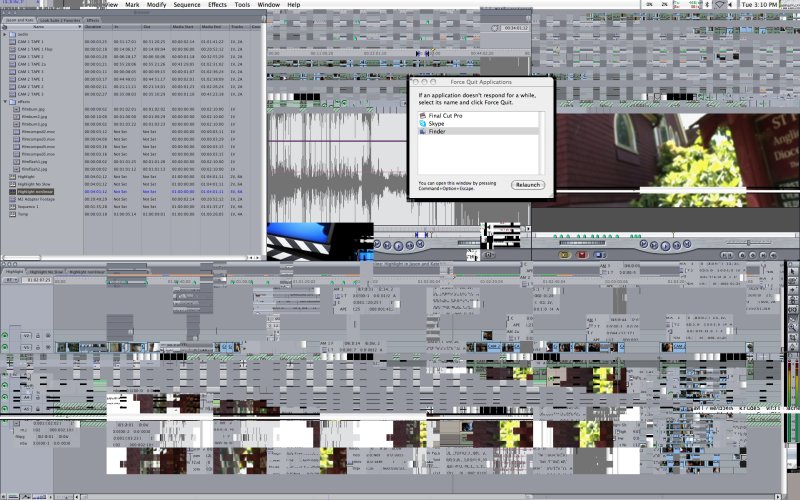Click Play In to Out in Canvas
Image resolution: width=800 pixels, height=500 pixels.
[x=654, y=245]
